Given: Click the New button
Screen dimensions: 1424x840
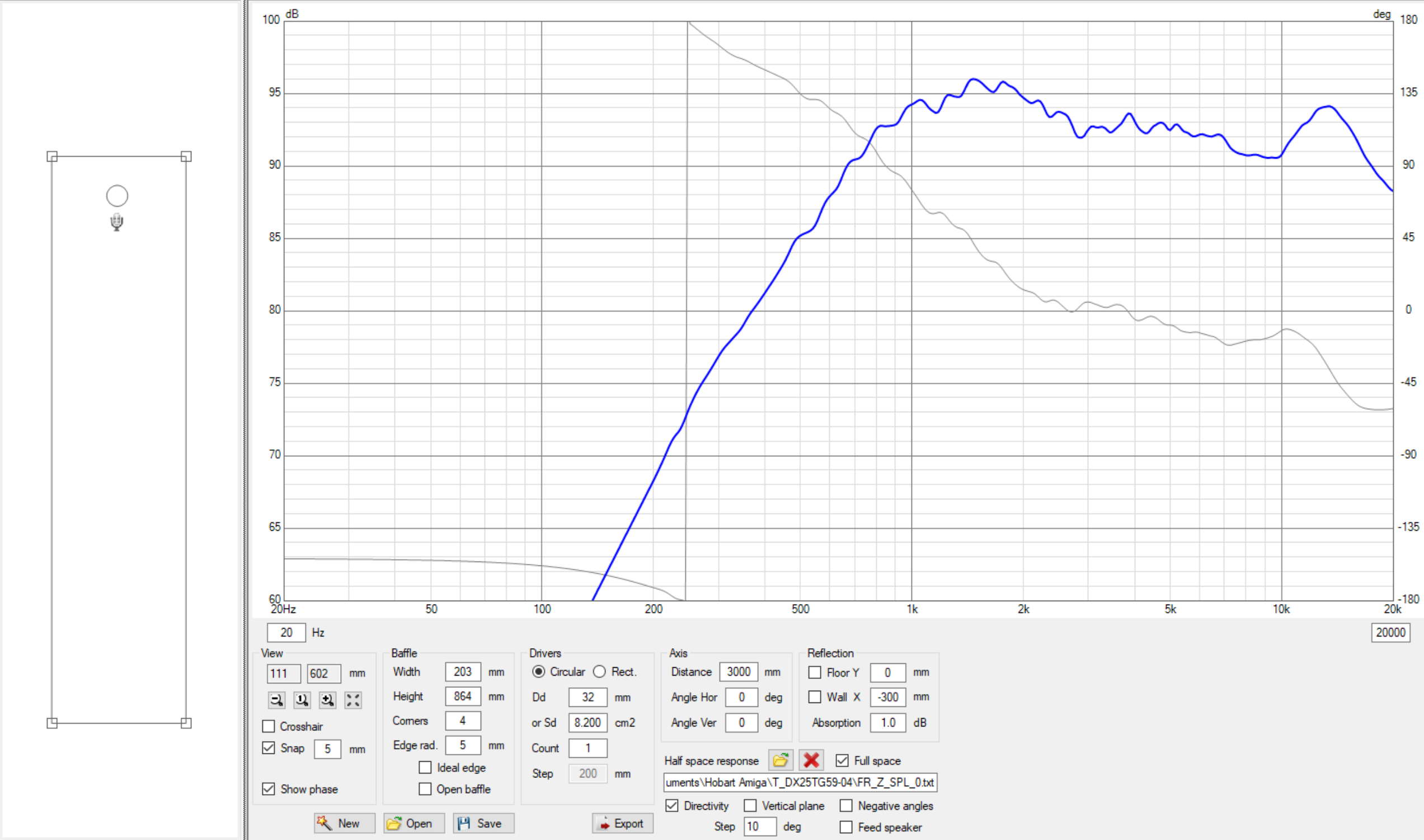Looking at the screenshot, I should (x=345, y=823).
